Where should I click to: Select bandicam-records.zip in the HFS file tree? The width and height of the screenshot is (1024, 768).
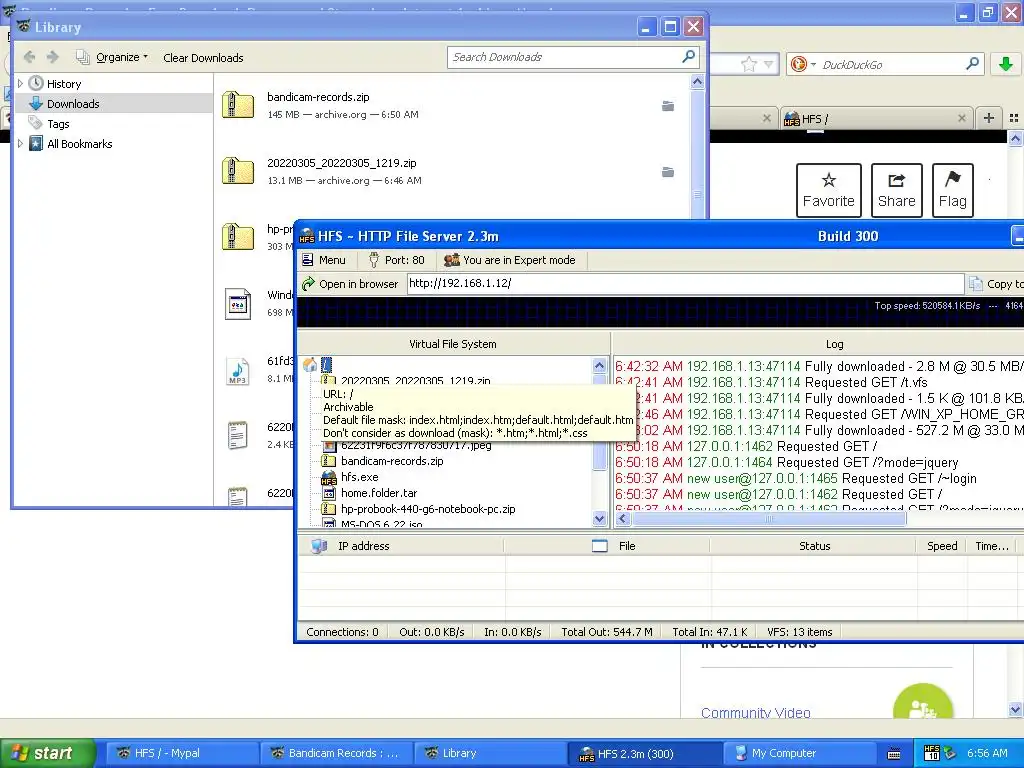[392, 461]
